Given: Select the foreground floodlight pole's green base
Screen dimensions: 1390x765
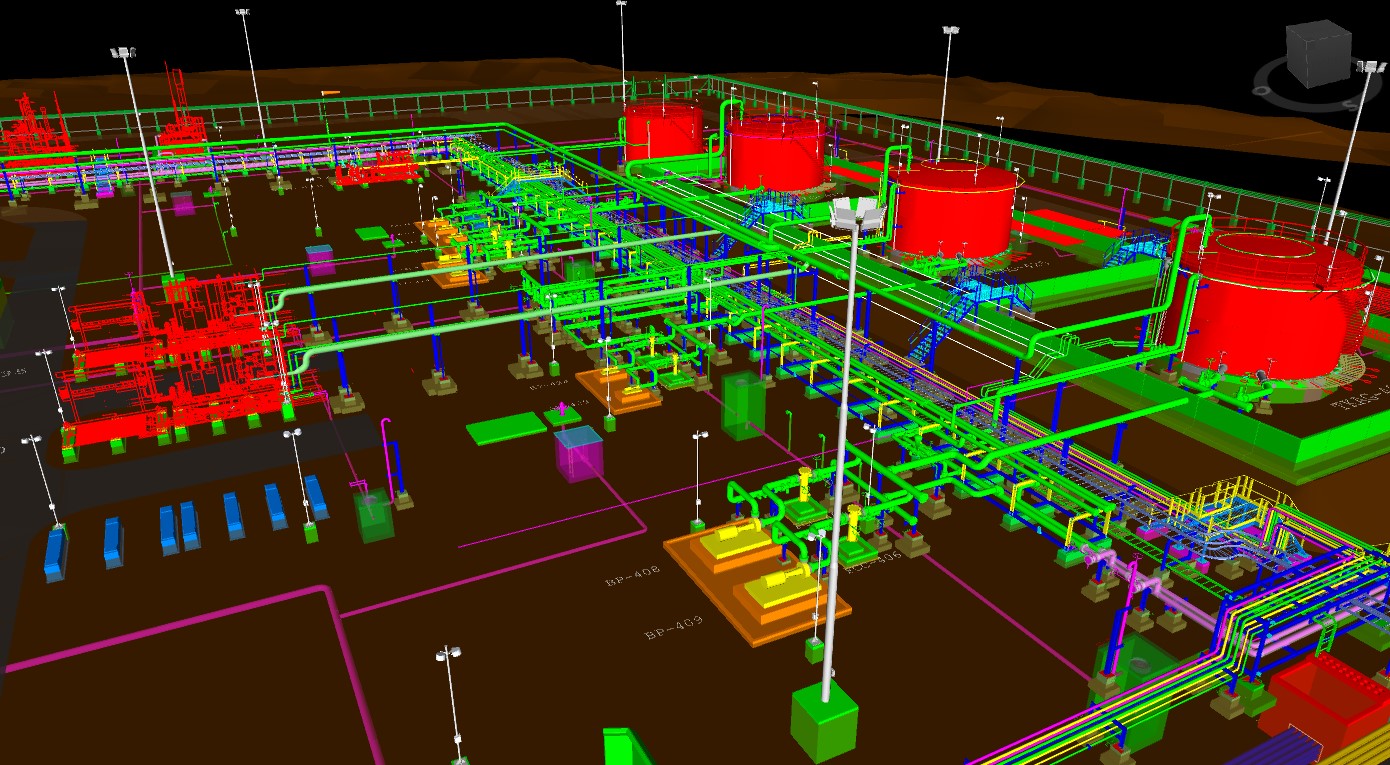Looking at the screenshot, I should click(823, 722).
